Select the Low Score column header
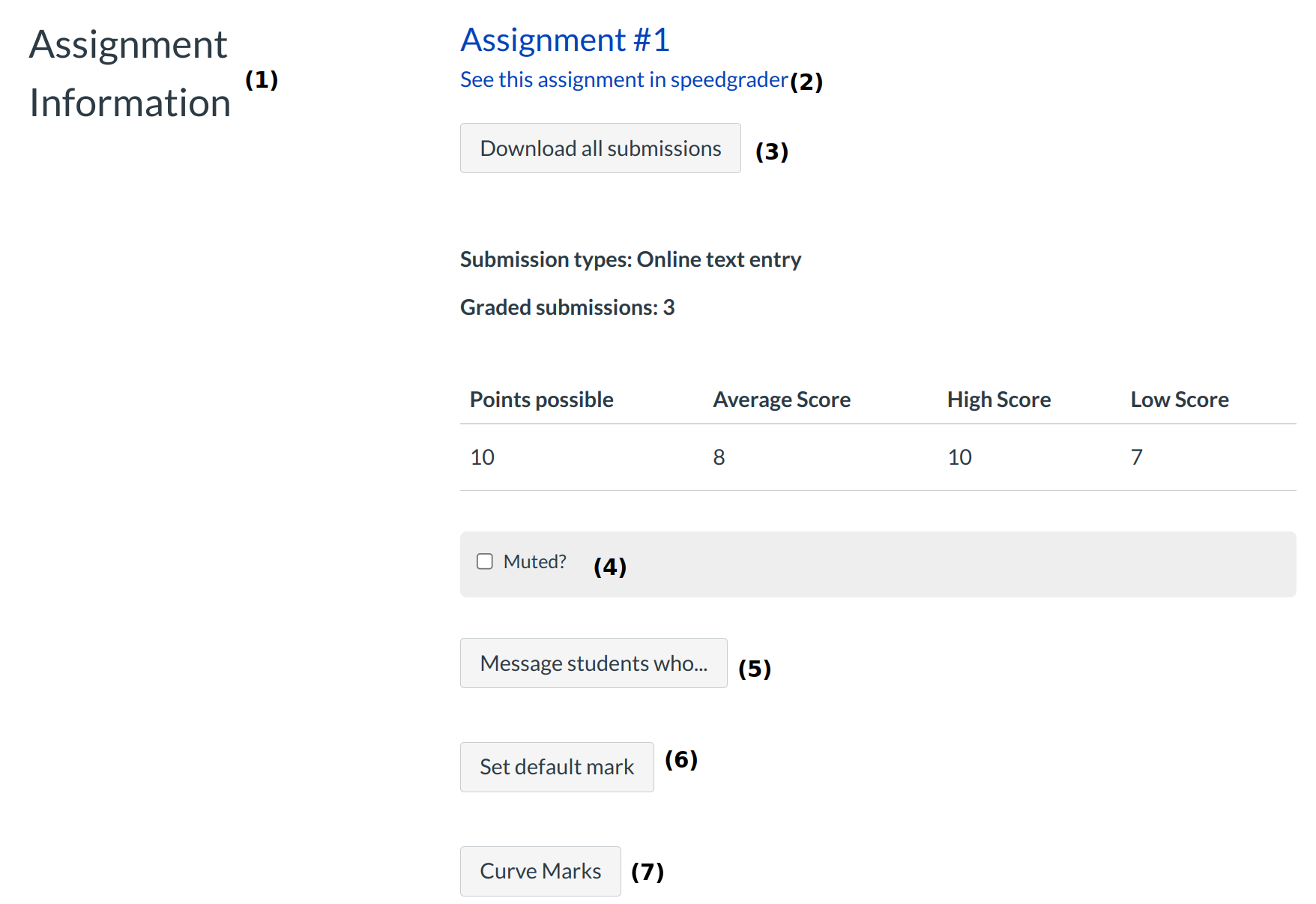The height and width of the screenshot is (904, 1316). (x=1179, y=400)
